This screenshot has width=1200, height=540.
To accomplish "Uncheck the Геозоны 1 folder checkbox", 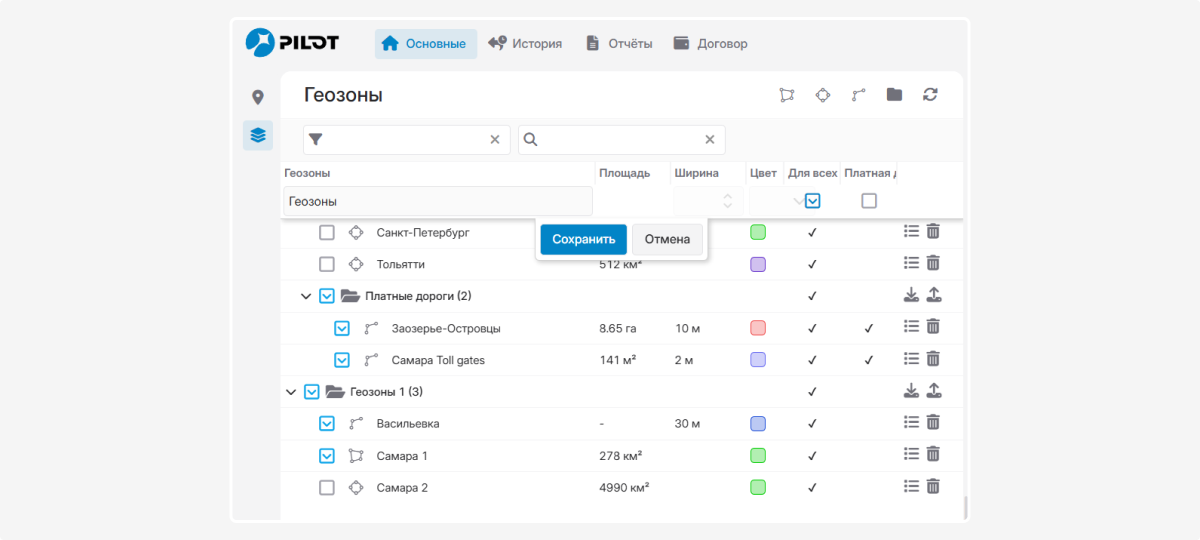I will (x=311, y=392).
